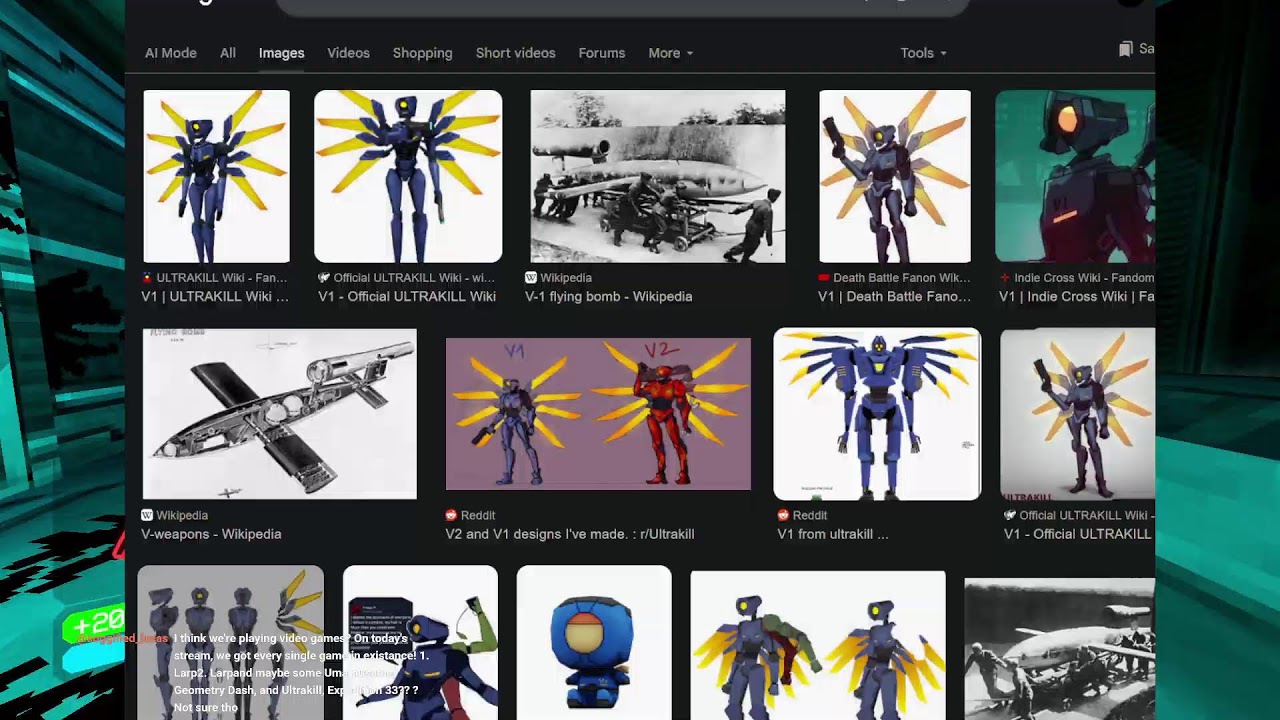Click the Reddit favicon above 'V1 from ultrakill'

[x=783, y=515]
